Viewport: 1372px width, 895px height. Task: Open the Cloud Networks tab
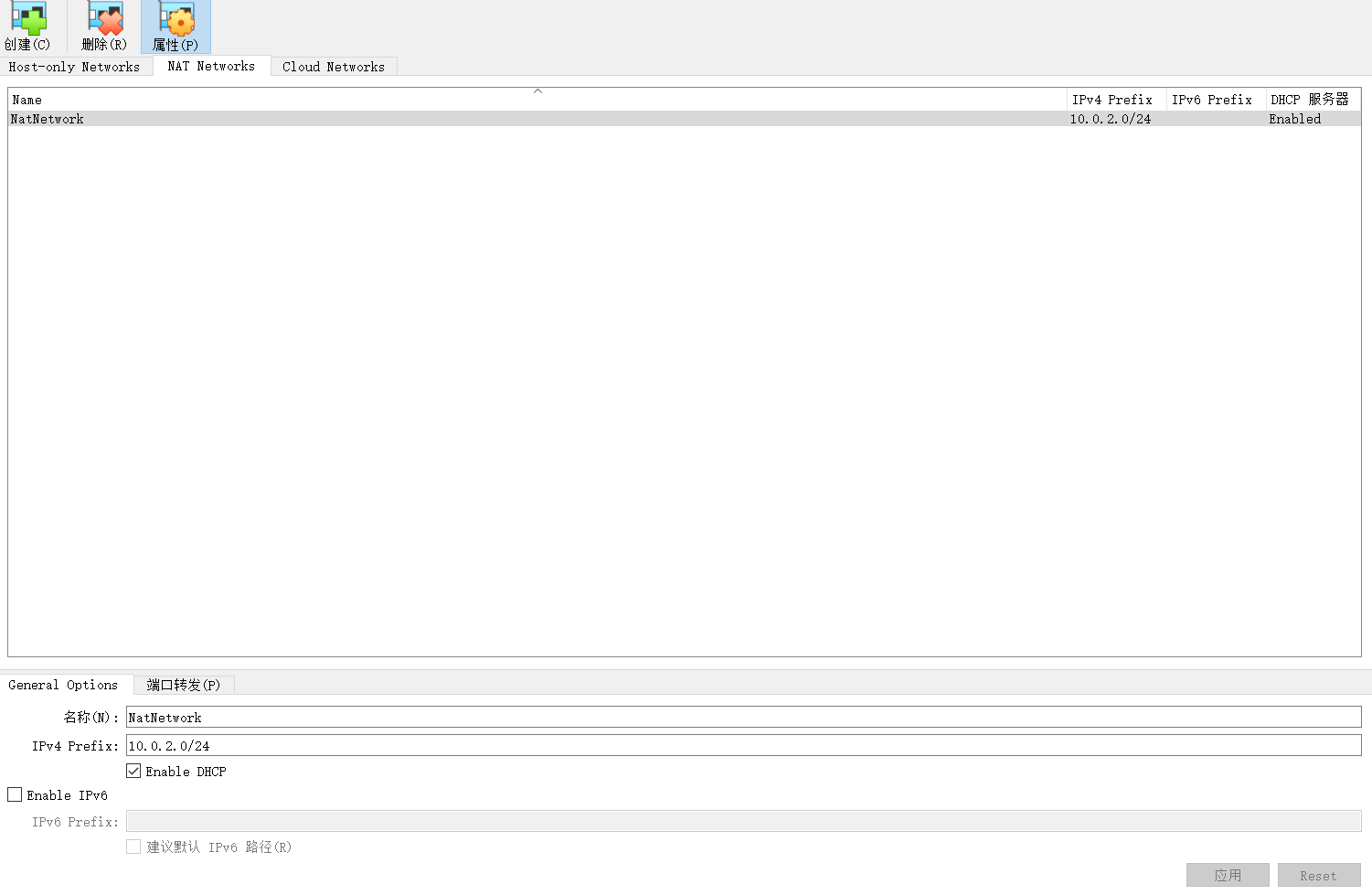[x=334, y=67]
